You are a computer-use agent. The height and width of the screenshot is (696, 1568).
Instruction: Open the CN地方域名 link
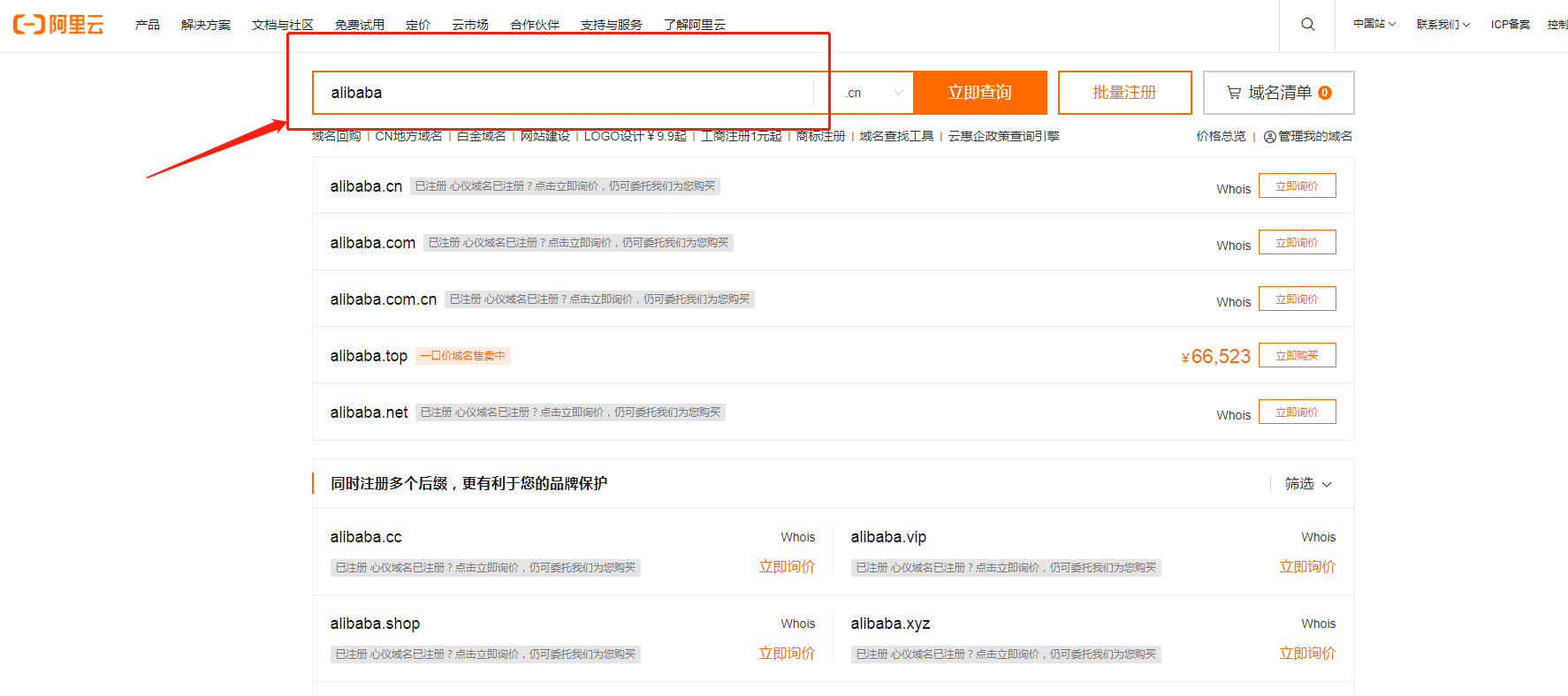click(408, 136)
